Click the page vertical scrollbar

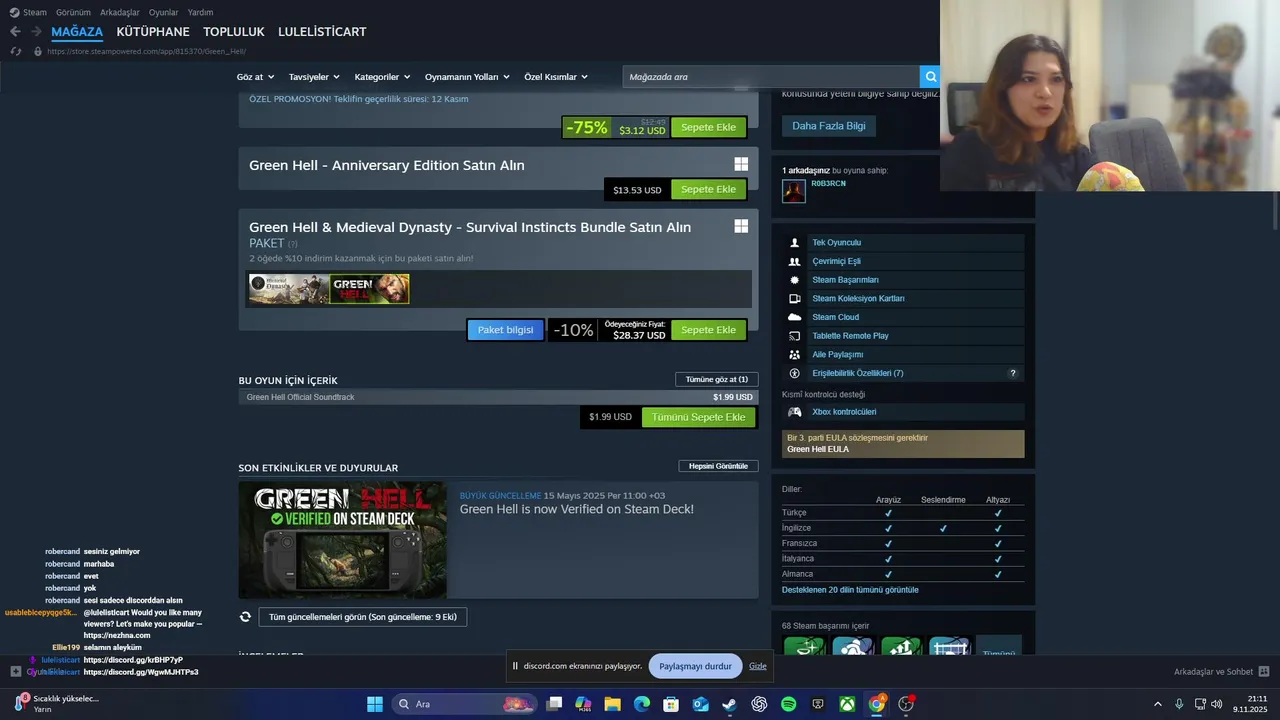pos(1274,210)
